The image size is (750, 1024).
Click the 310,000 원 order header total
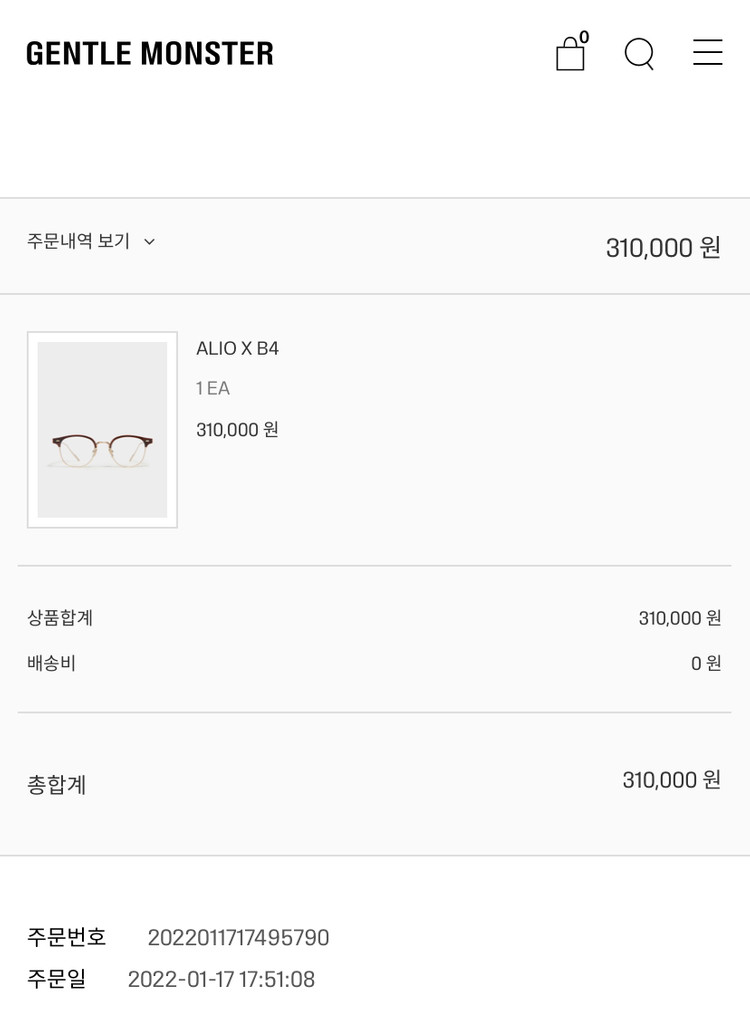tap(663, 247)
